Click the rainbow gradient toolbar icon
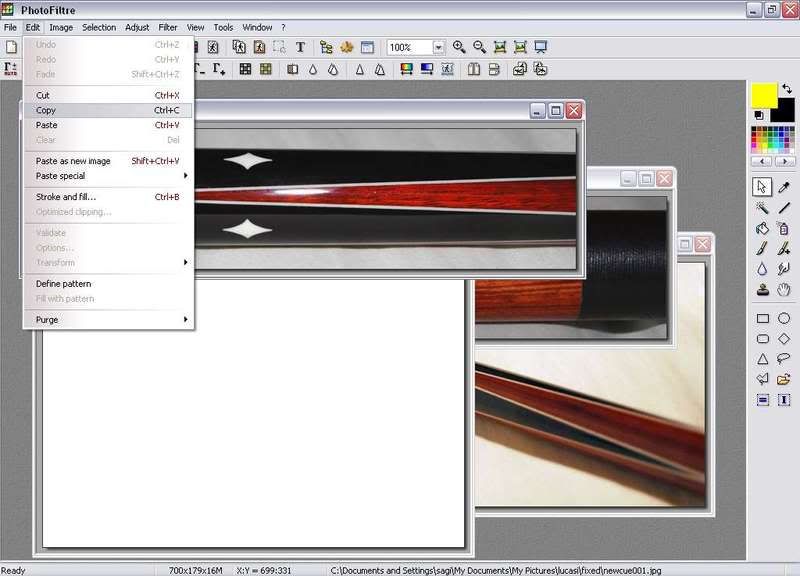This screenshot has height=576, width=800. click(407, 69)
